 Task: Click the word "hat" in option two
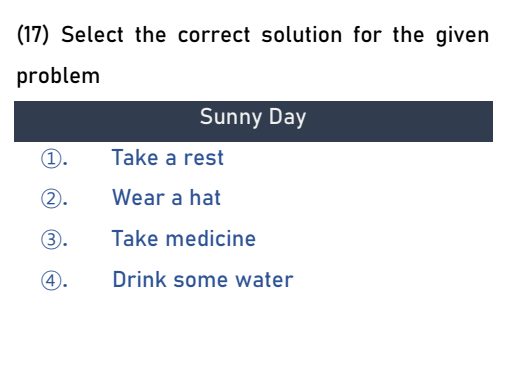tap(205, 198)
